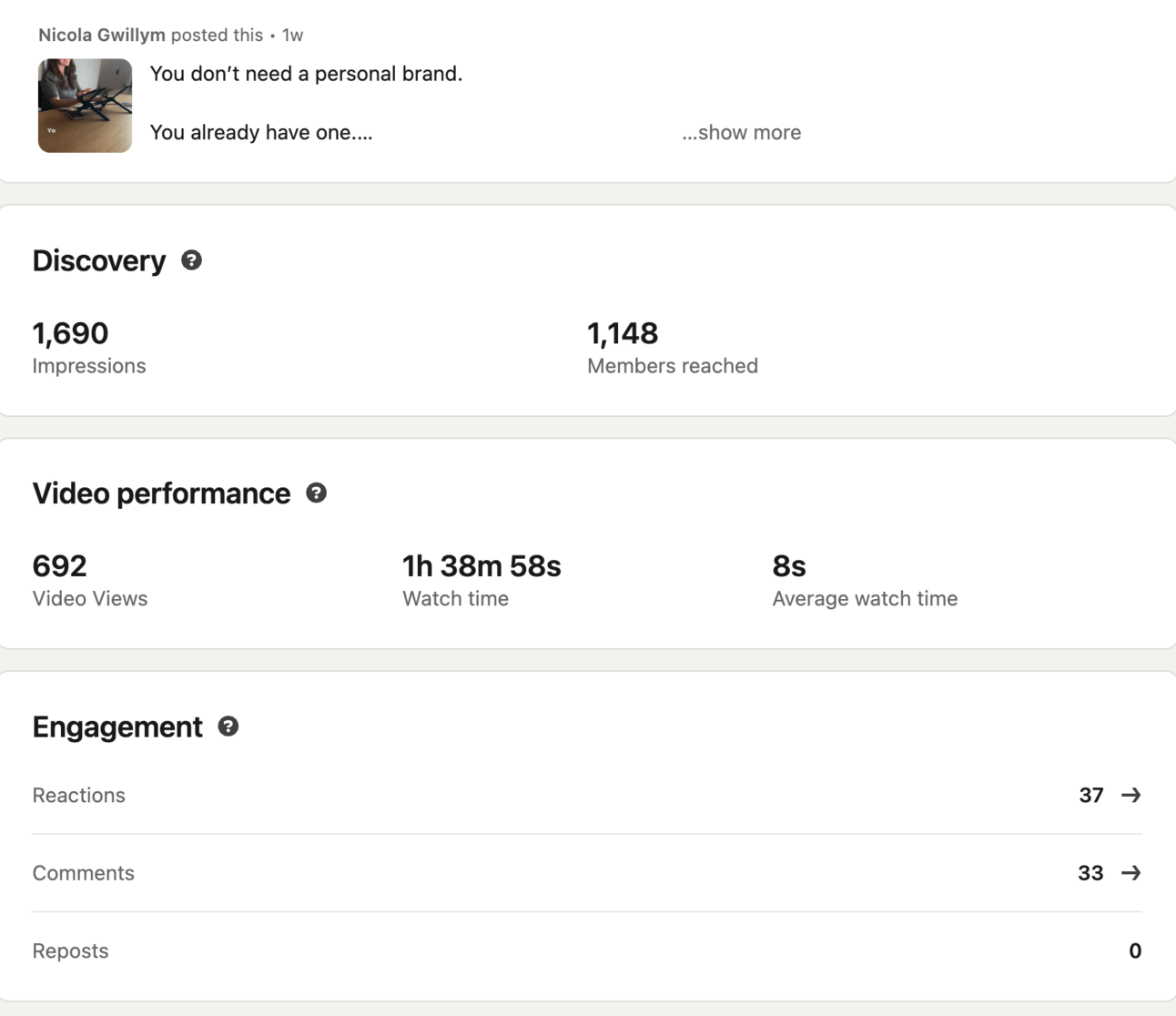The height and width of the screenshot is (1016, 1176).
Task: Click the Reposts label in Engagement
Action: [70, 951]
